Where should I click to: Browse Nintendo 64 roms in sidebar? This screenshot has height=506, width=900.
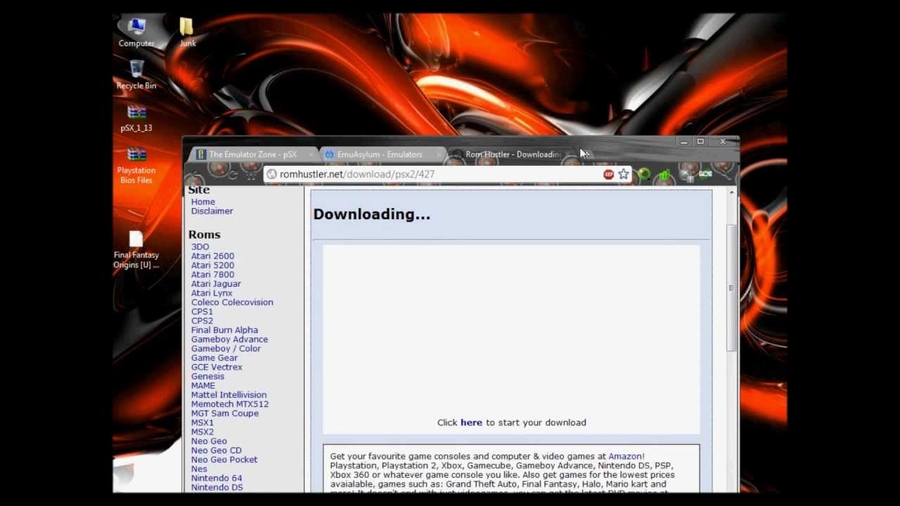point(216,478)
